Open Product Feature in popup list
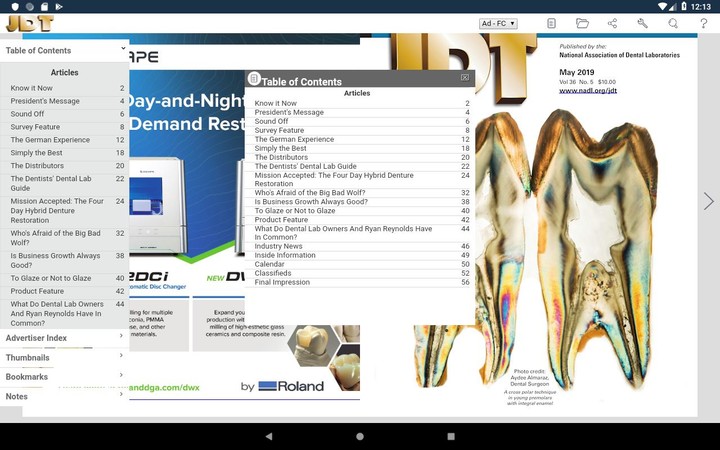720x450 pixels. tap(360, 220)
